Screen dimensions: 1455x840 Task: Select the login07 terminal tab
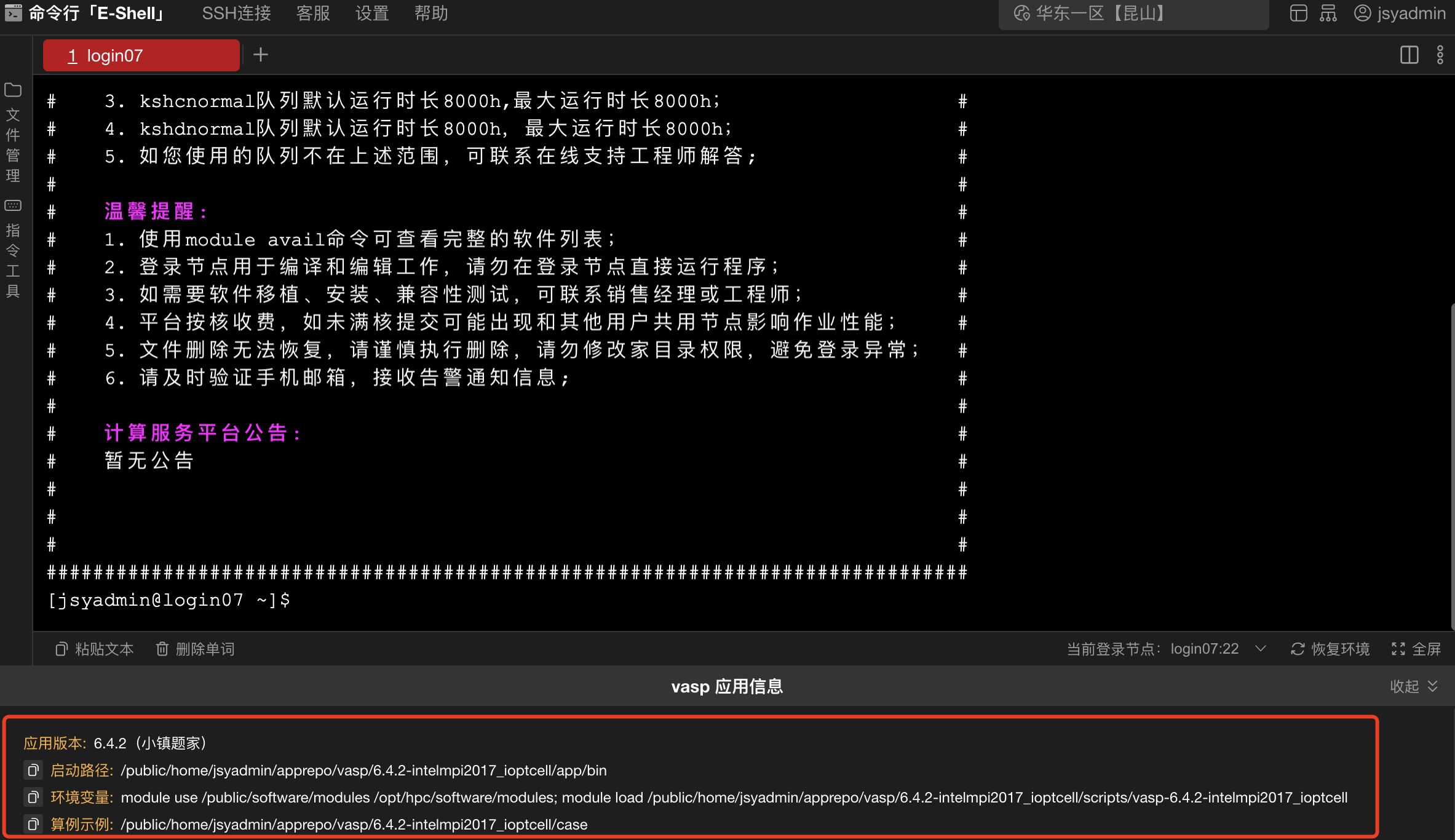pyautogui.click(x=141, y=55)
